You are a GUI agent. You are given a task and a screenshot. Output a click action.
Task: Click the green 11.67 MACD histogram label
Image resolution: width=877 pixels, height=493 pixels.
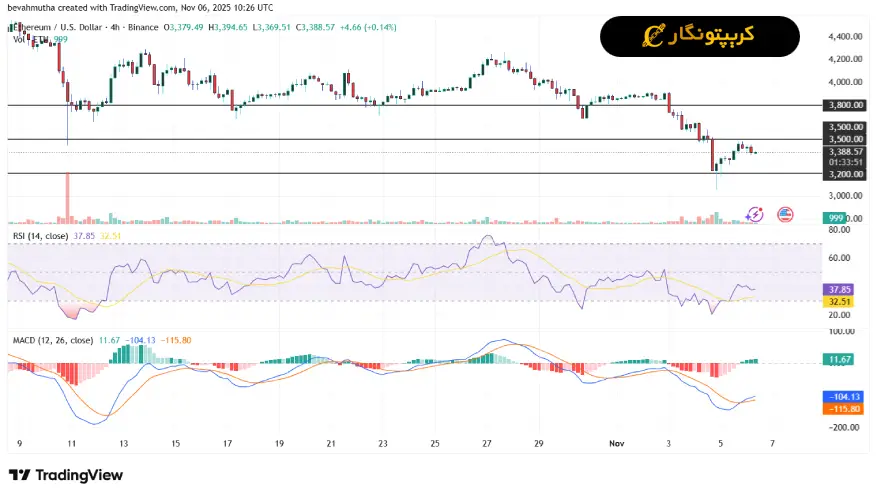(x=836, y=358)
